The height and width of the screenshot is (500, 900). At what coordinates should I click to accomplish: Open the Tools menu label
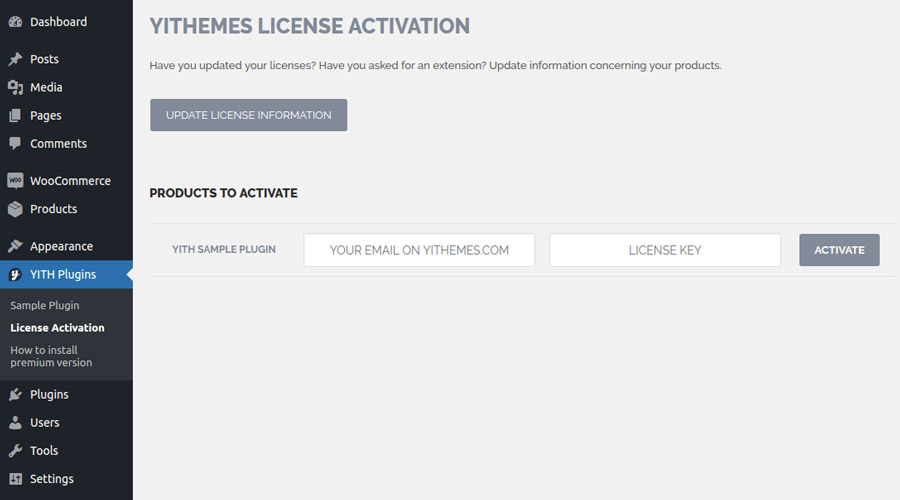(44, 451)
